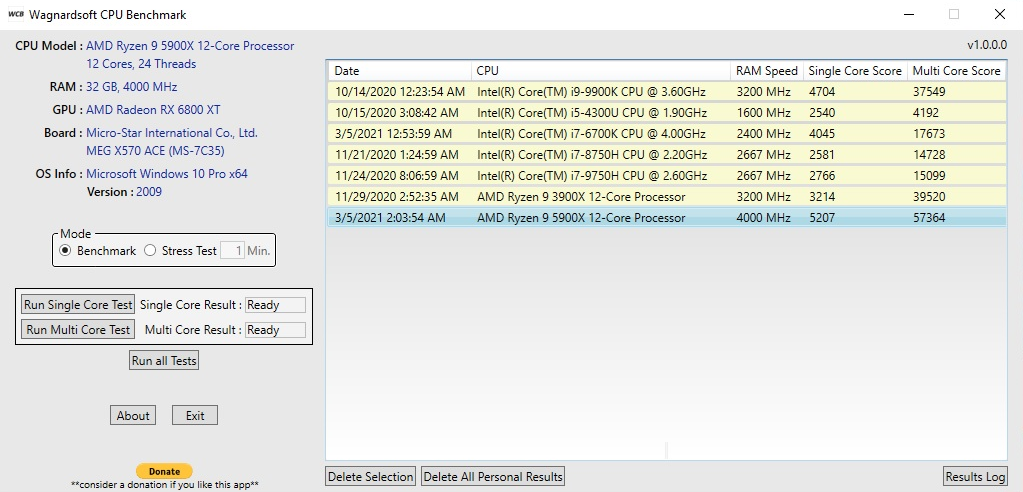Select the i9-9900K result row
The image size is (1023, 492).
tap(667, 91)
